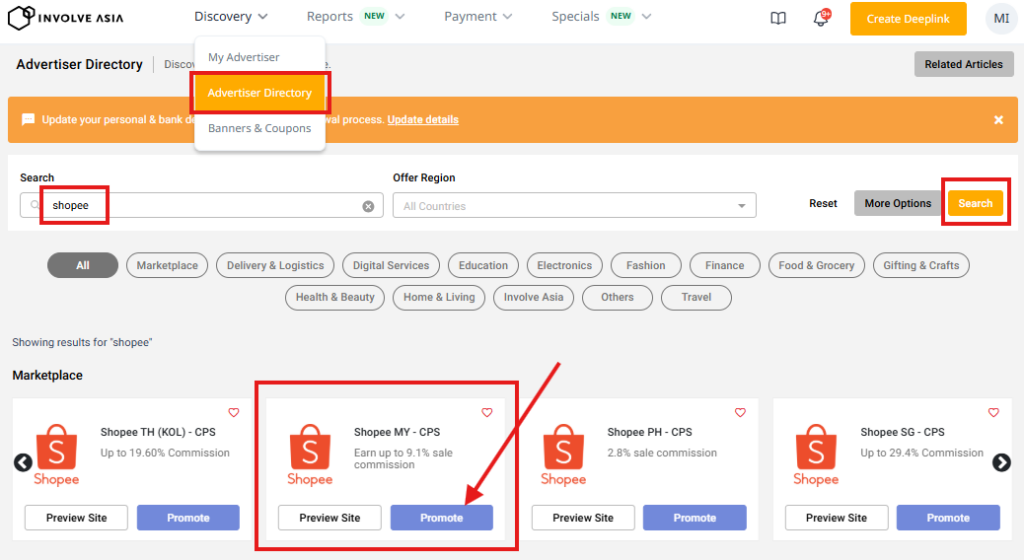Click the Create Deeplink button
The image size is (1024, 560).
click(x=908, y=19)
